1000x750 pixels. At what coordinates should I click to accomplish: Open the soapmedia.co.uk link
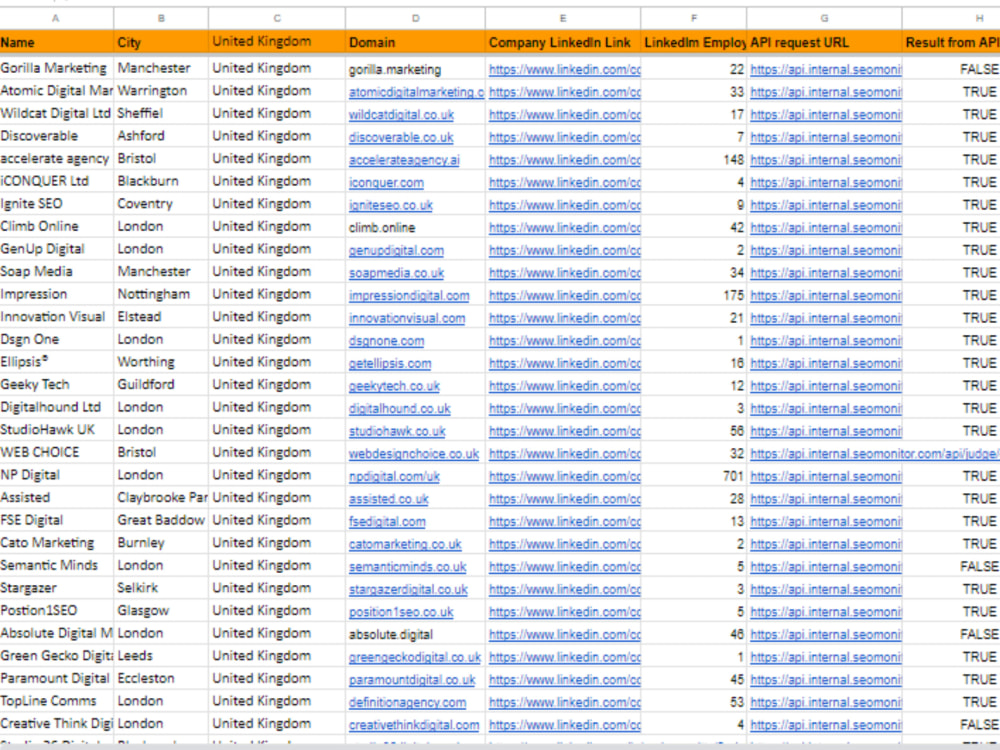[396, 273]
